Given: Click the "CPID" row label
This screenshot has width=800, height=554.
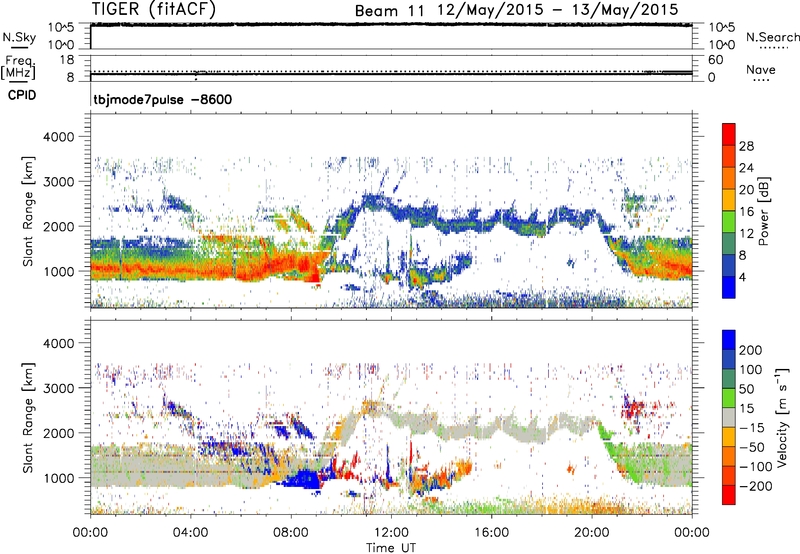Looking at the screenshot, I should pos(22,95).
